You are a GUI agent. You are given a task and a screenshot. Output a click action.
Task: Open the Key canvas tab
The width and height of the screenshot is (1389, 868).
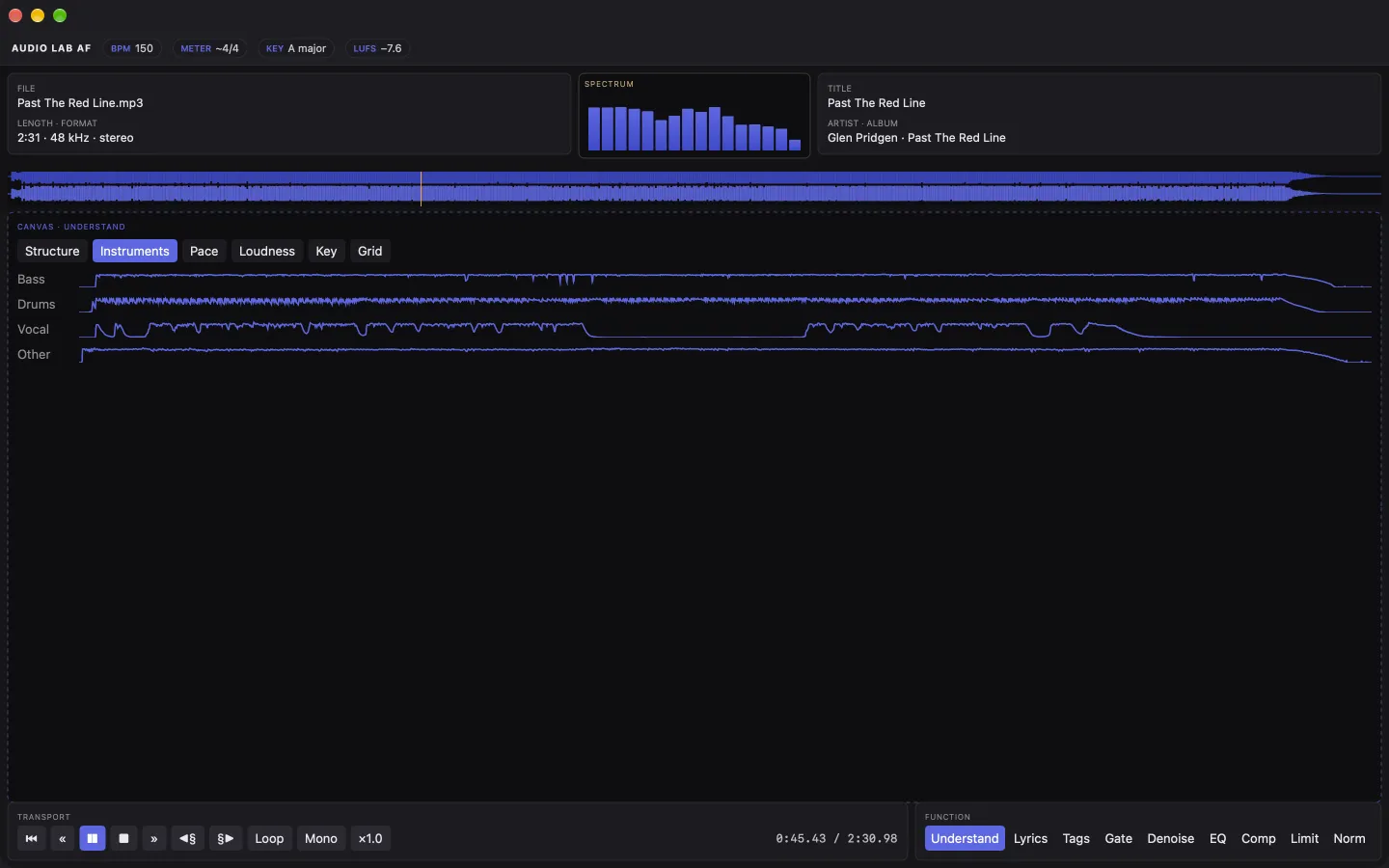pyautogui.click(x=326, y=251)
